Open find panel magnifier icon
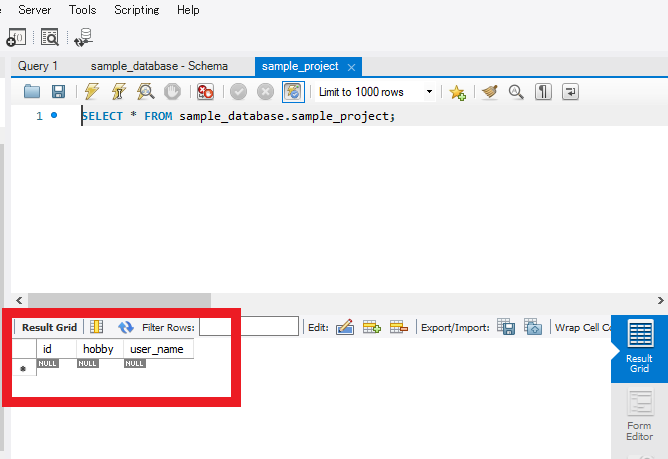Image resolution: width=668 pixels, height=459 pixels. (516, 92)
